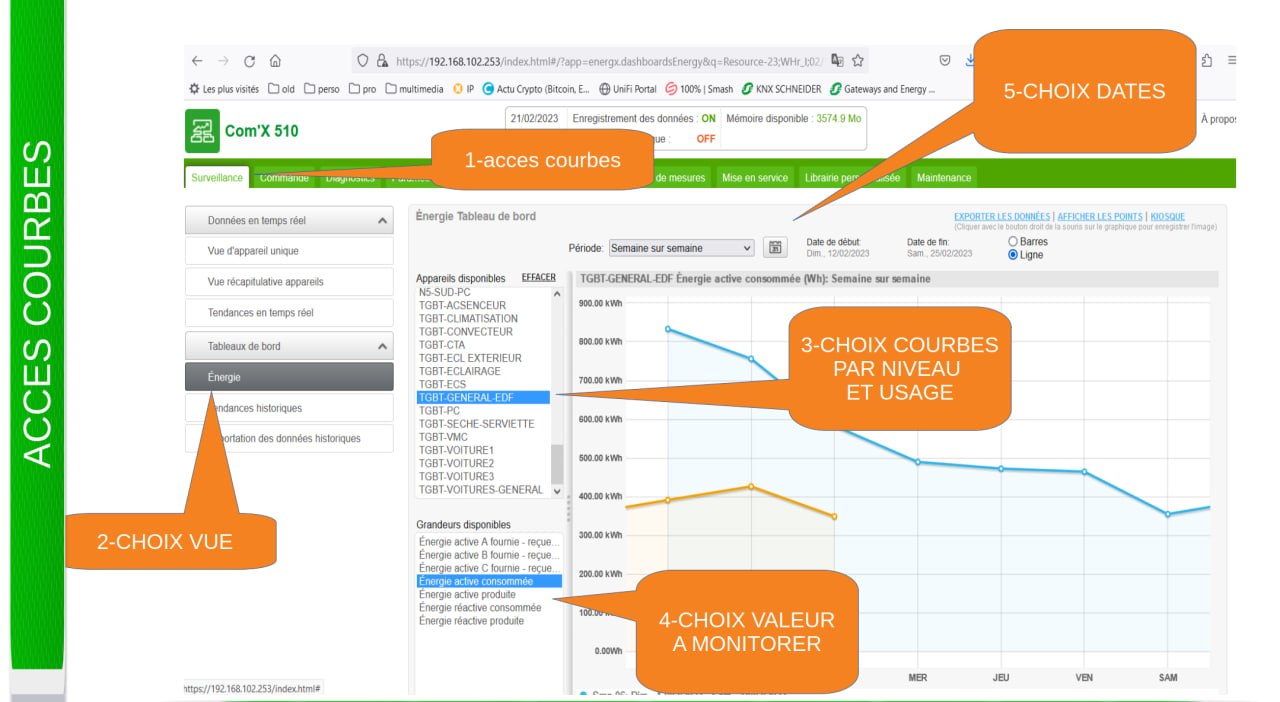The width and height of the screenshot is (1280, 702).
Task: Select the Ligne chart type radio
Action: coord(1013,255)
